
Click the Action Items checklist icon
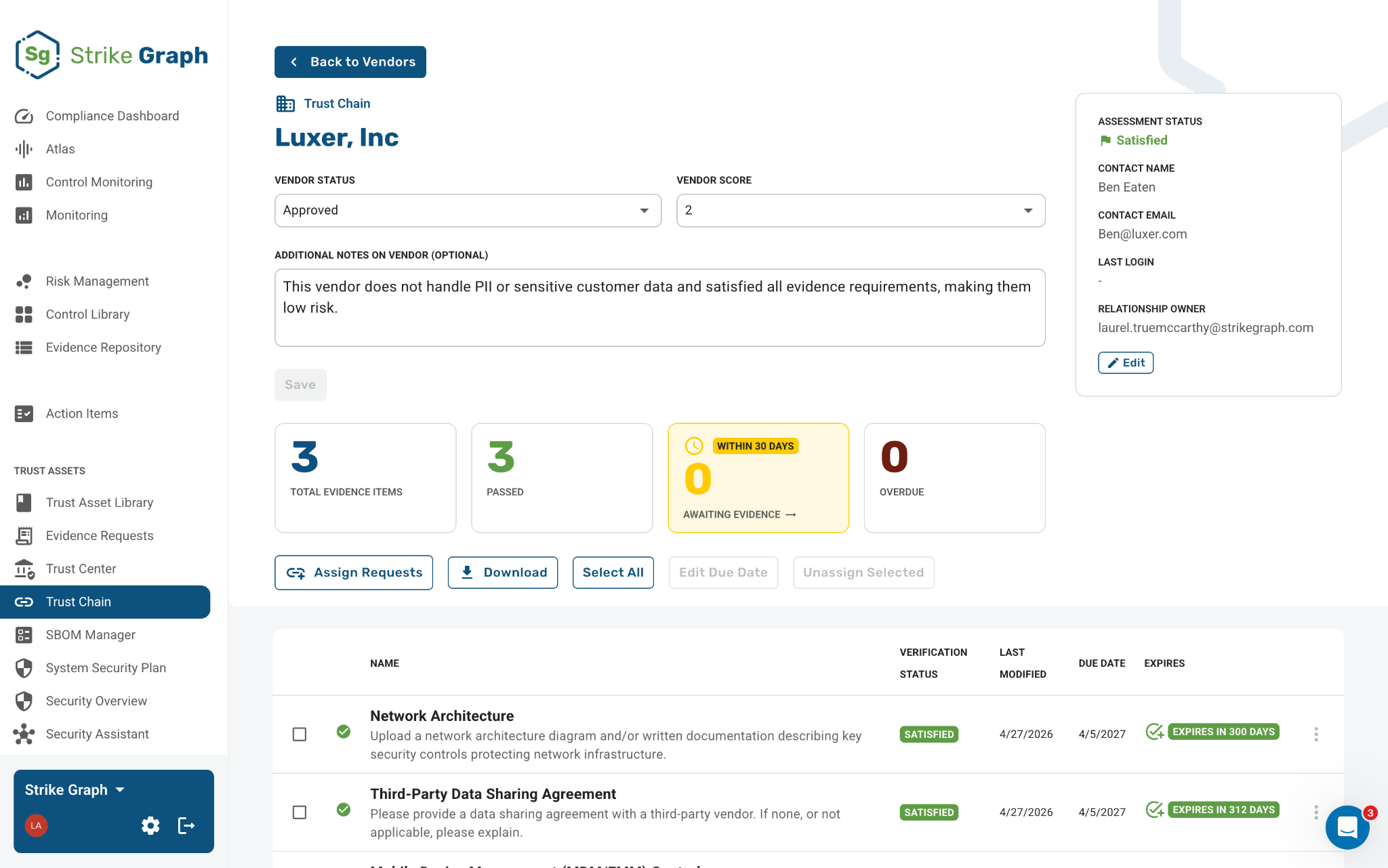(x=24, y=413)
